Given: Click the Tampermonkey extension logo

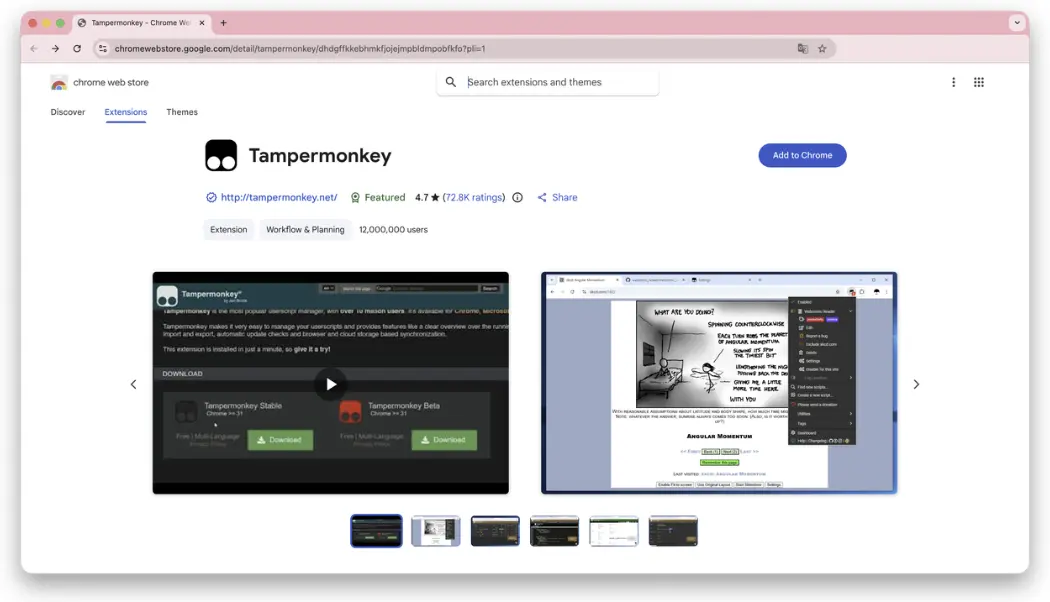Looking at the screenshot, I should point(221,155).
